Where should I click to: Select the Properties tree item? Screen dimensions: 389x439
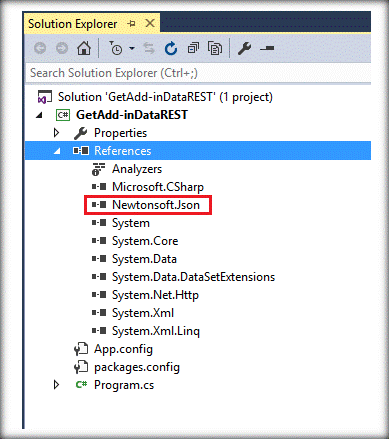(x=120, y=133)
